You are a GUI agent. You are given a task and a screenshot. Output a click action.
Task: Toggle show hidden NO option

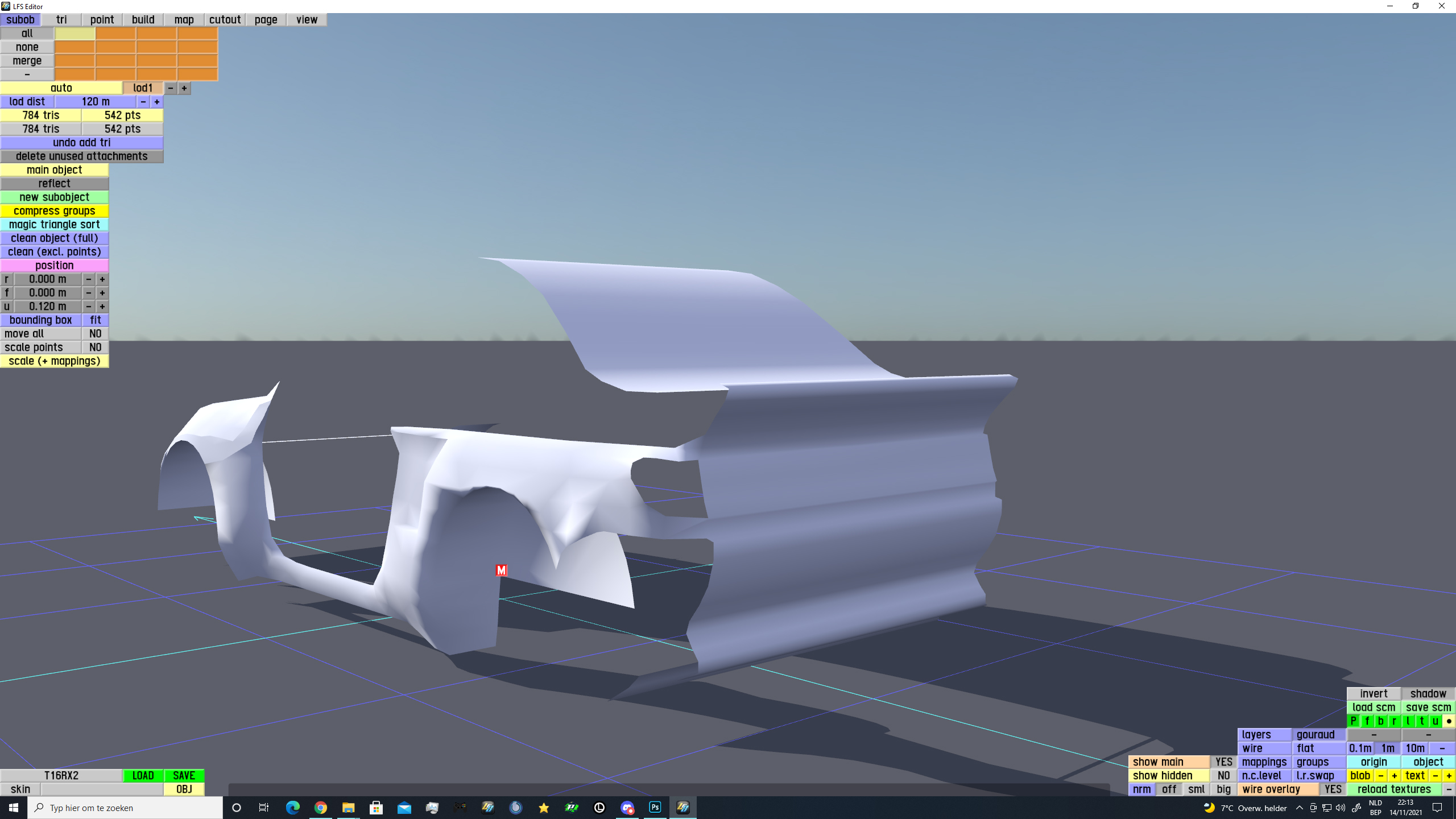pyautogui.click(x=1223, y=775)
